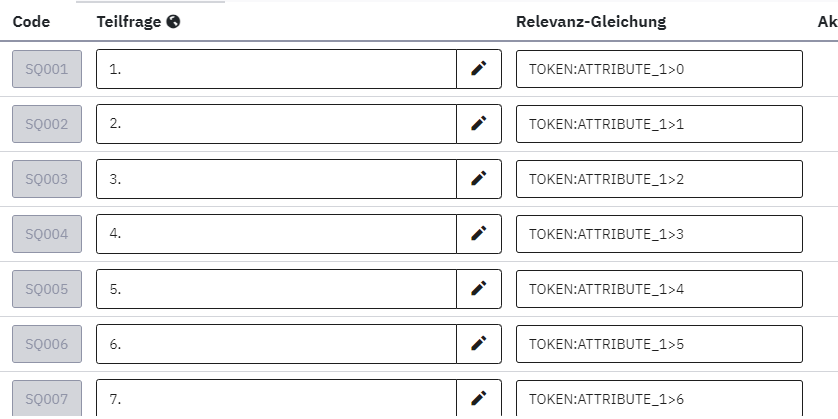The height and width of the screenshot is (419, 838).
Task: Select the relevance field with TOKEN:ATTRIBUTE_1>6
Action: coord(659,399)
